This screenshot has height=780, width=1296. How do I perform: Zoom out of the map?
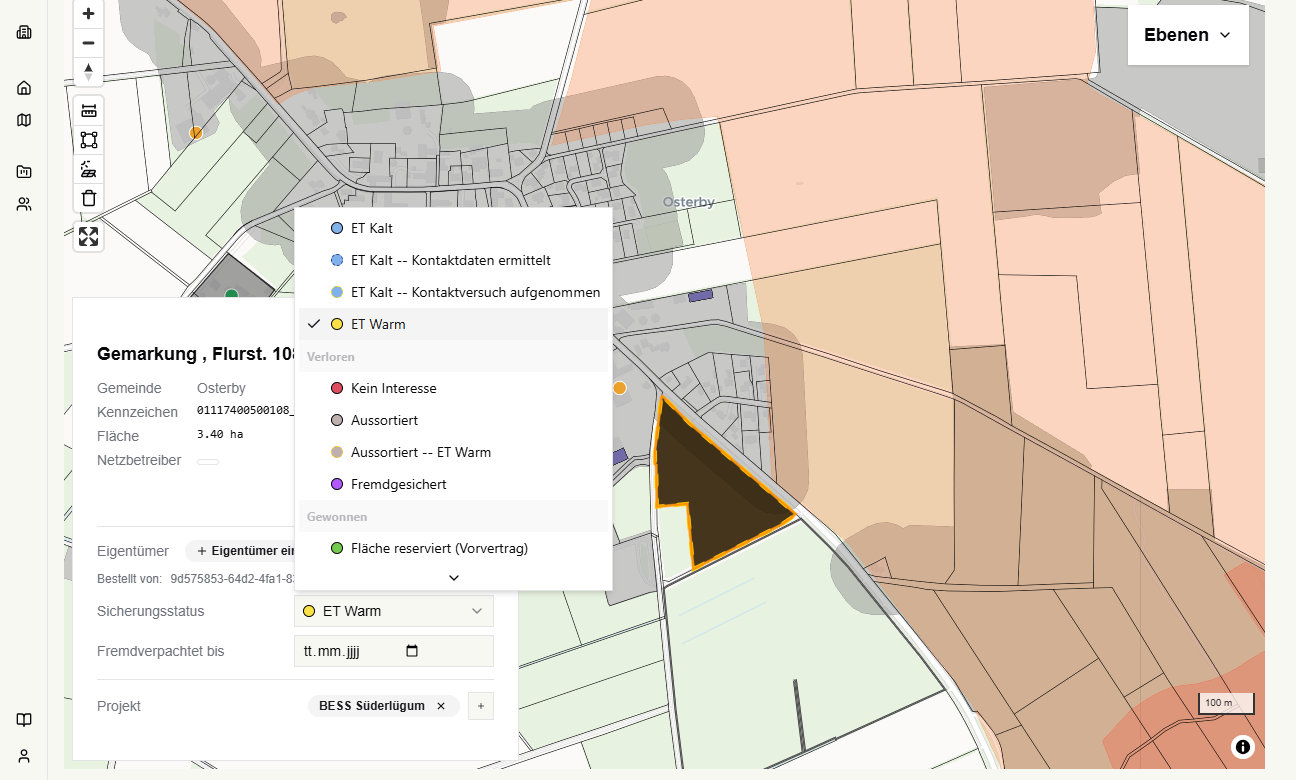pyautogui.click(x=88, y=43)
